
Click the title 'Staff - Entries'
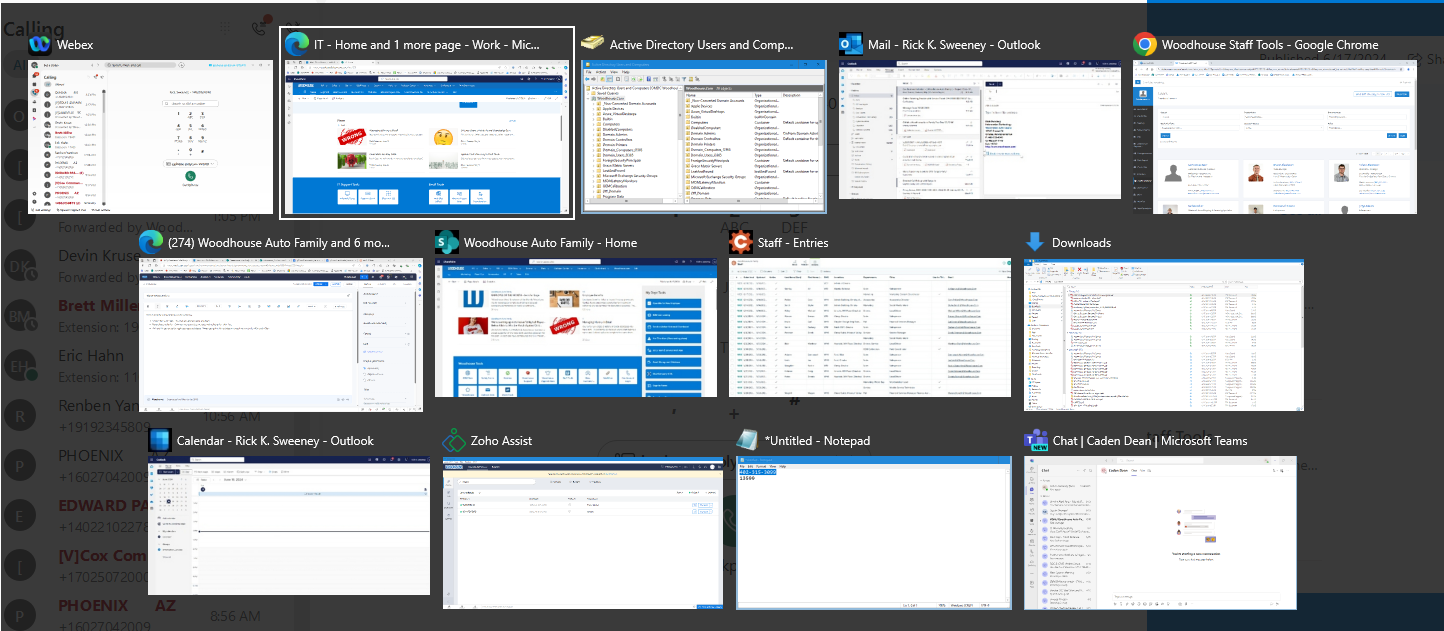tap(793, 243)
